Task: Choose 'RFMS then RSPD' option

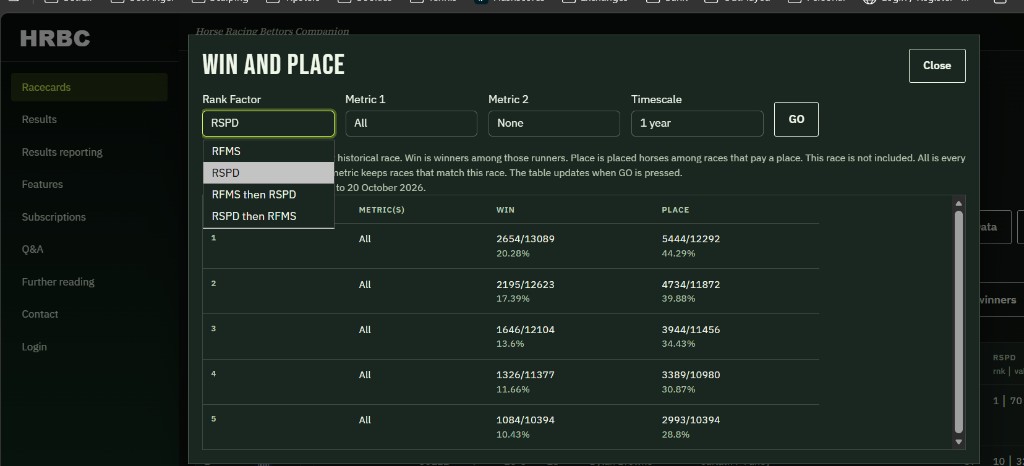Action: 268,194
